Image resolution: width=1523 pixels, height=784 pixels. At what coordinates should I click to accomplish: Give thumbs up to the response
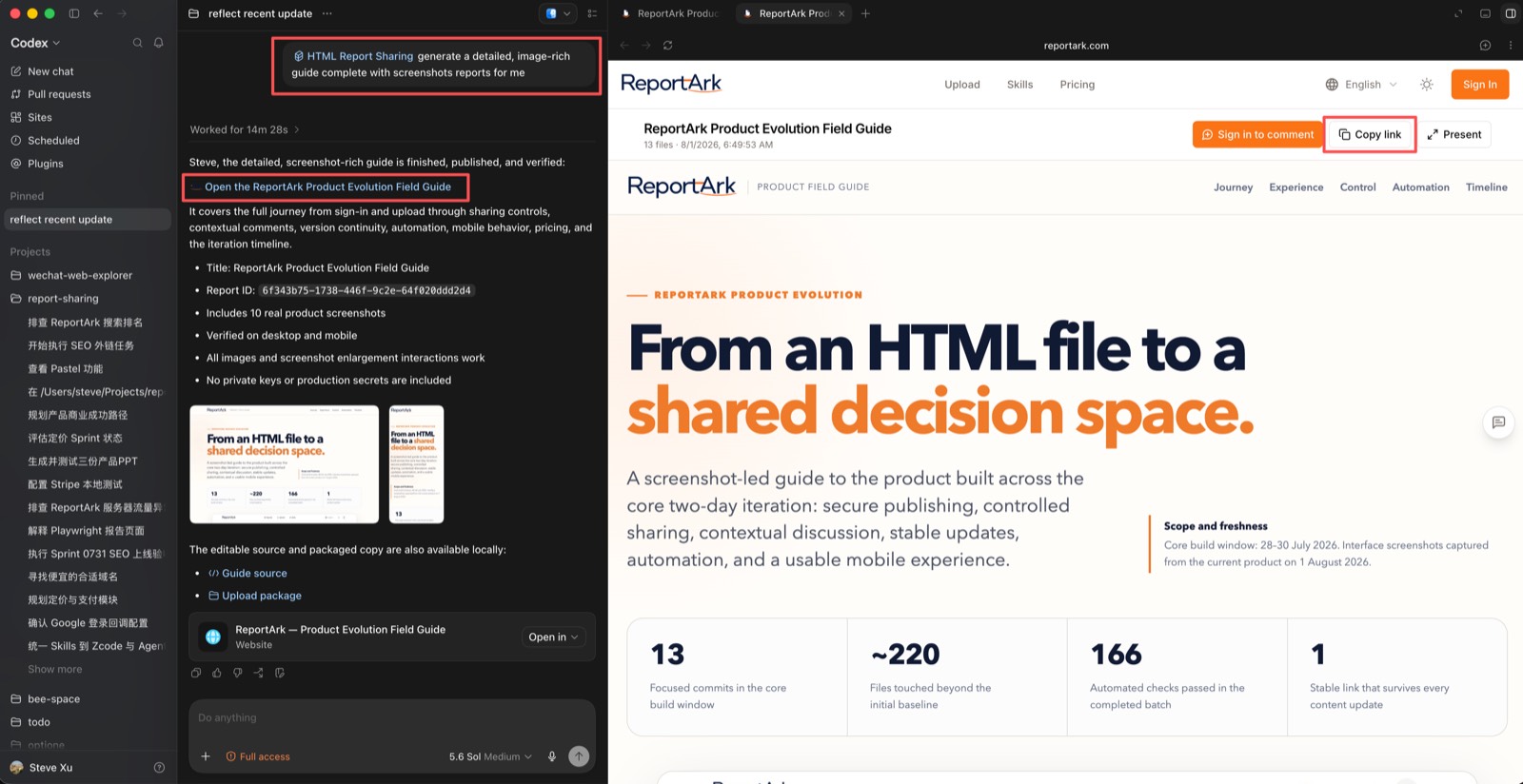point(217,673)
